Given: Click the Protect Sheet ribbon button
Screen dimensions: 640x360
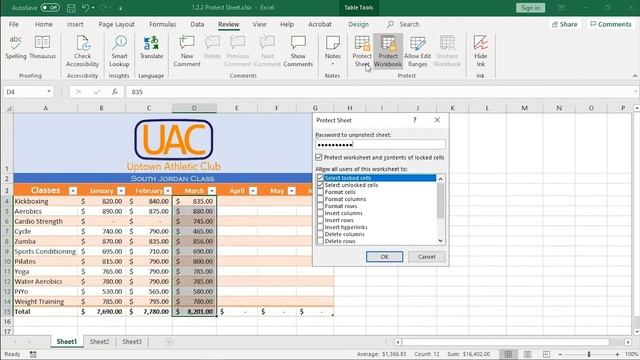Looking at the screenshot, I should (362, 51).
